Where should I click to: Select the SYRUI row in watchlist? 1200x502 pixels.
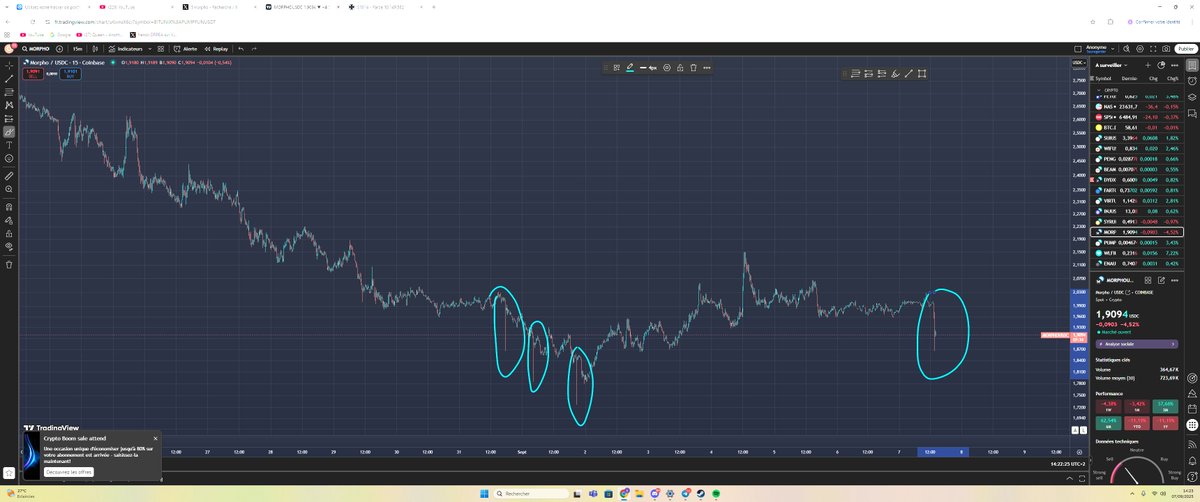point(1138,221)
